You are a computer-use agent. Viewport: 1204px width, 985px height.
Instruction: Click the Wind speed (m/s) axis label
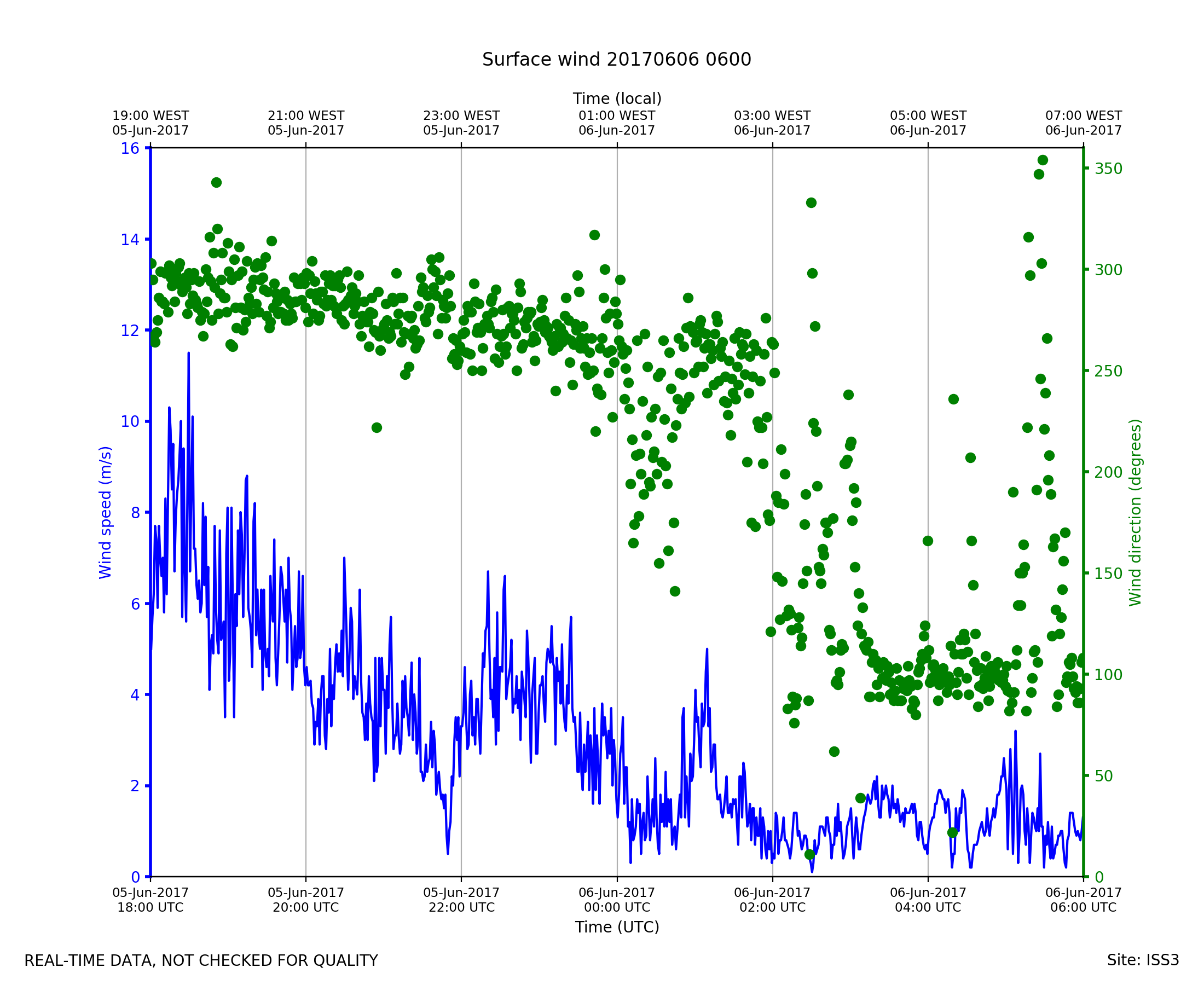(106, 512)
